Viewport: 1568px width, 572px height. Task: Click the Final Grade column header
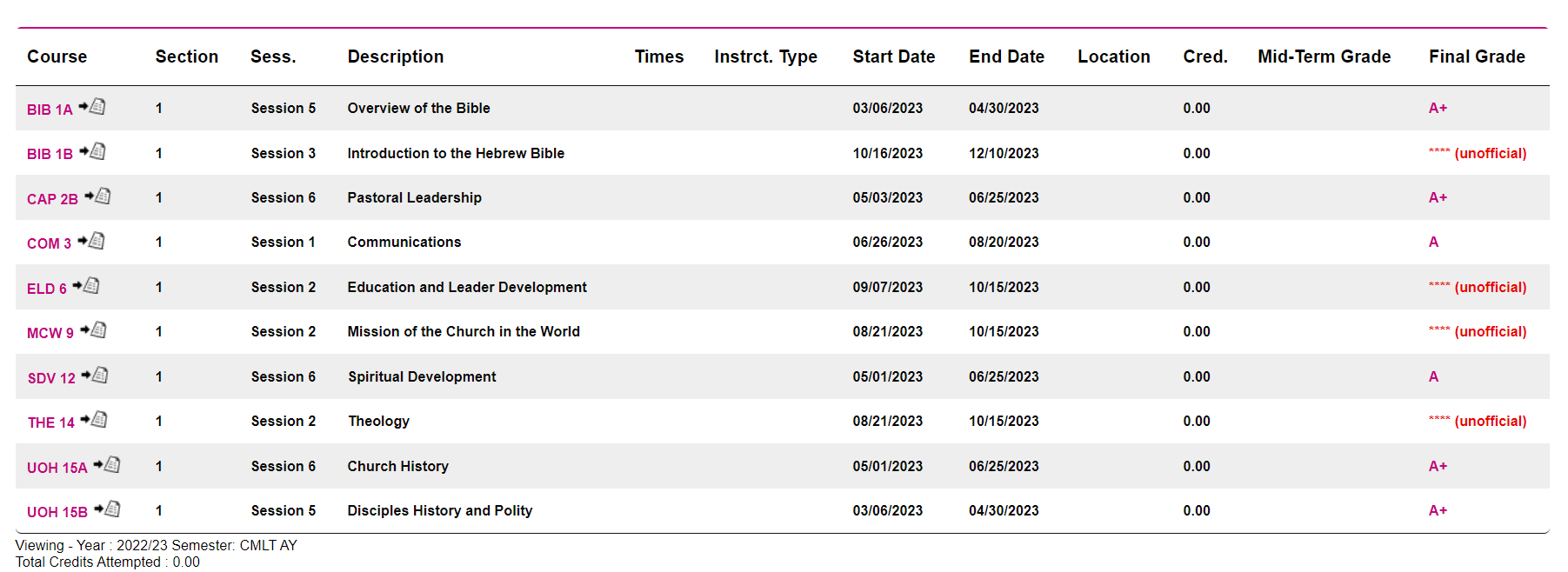[1477, 57]
